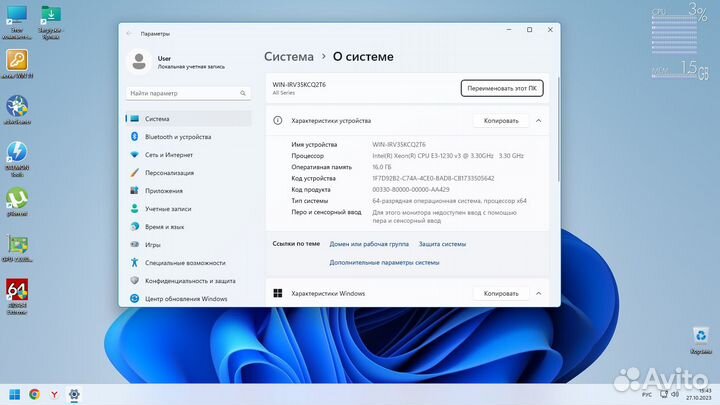Click Система in the breadcrumb
This screenshot has width=720, height=405.
[x=289, y=56]
